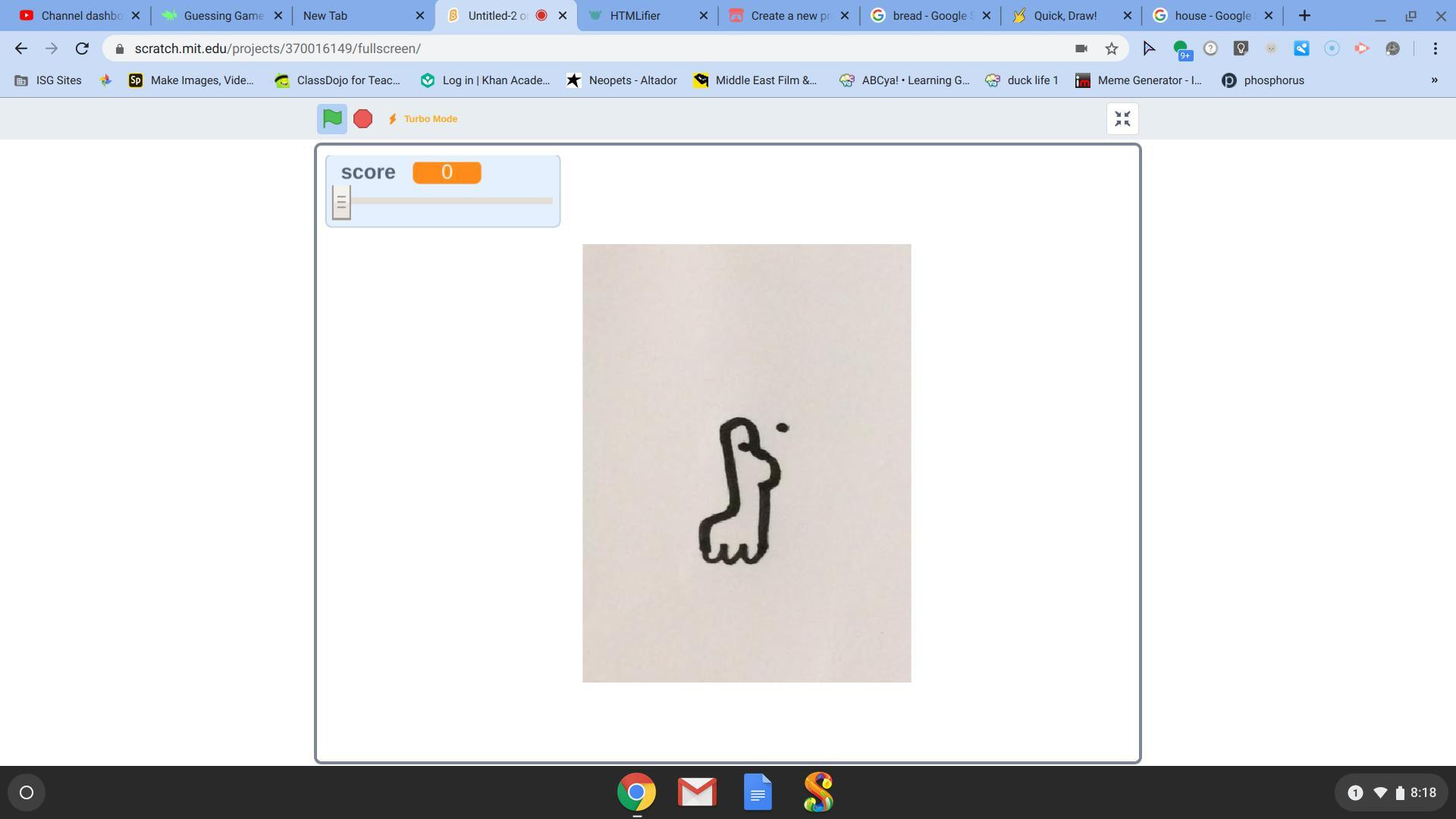This screenshot has width=1456, height=819.
Task: Open ISG Sites bookmark folder
Action: point(49,80)
